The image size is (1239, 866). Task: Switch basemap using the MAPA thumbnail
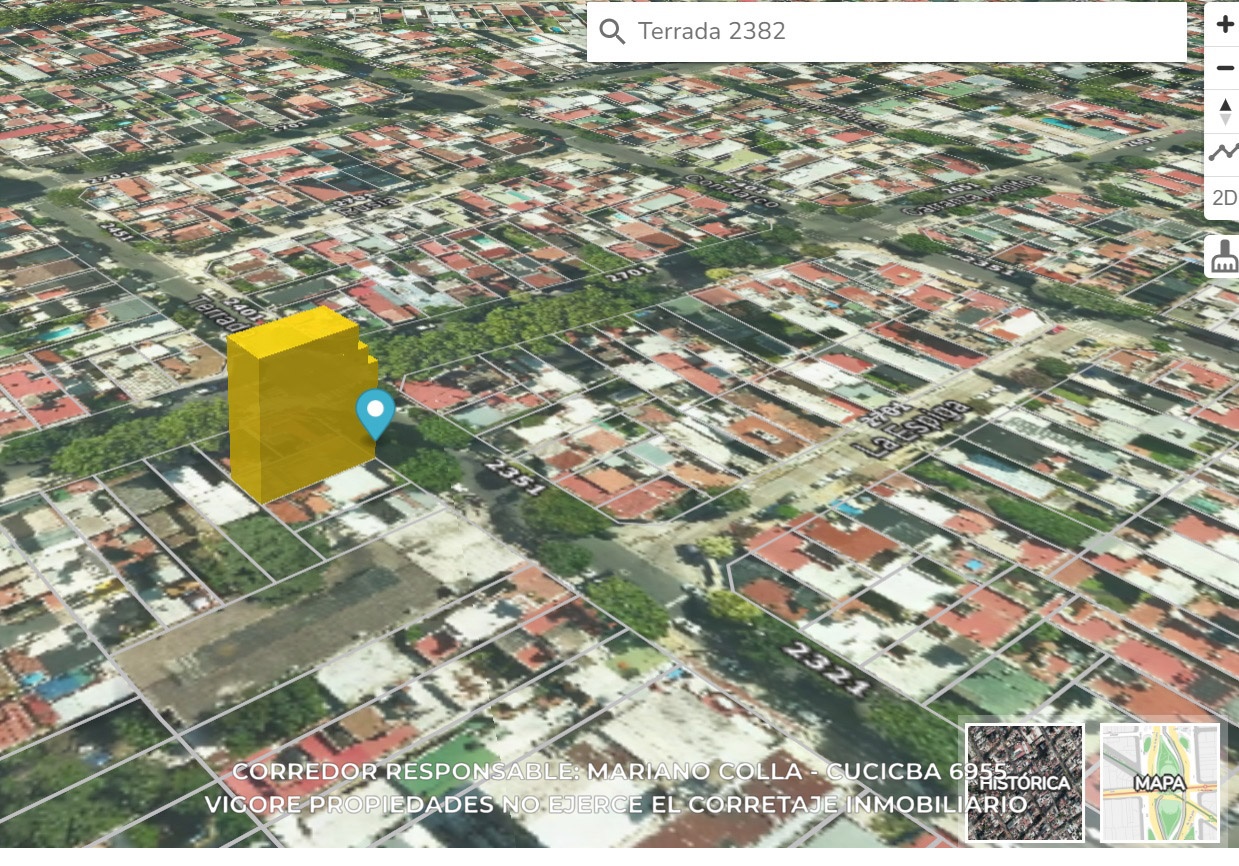1159,781
